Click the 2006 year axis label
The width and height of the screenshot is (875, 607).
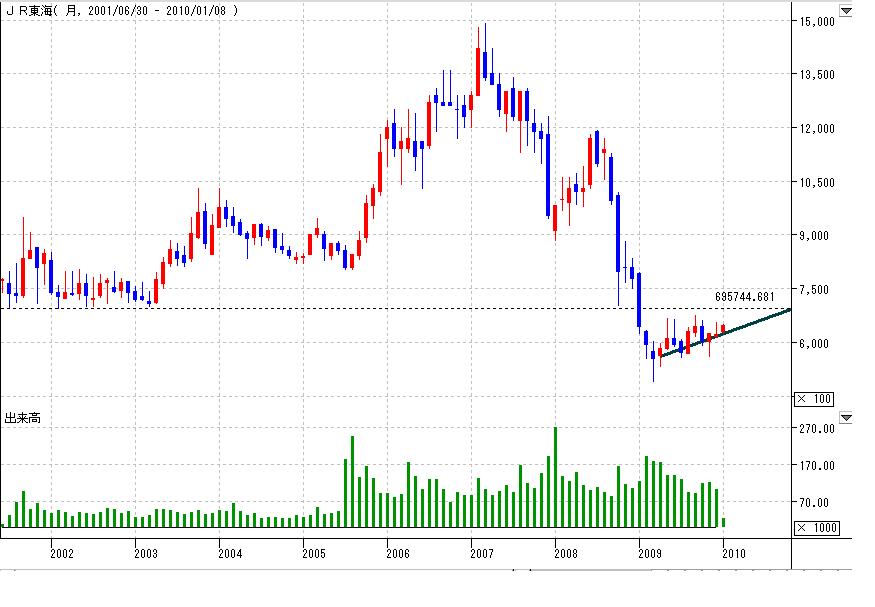pos(397,552)
